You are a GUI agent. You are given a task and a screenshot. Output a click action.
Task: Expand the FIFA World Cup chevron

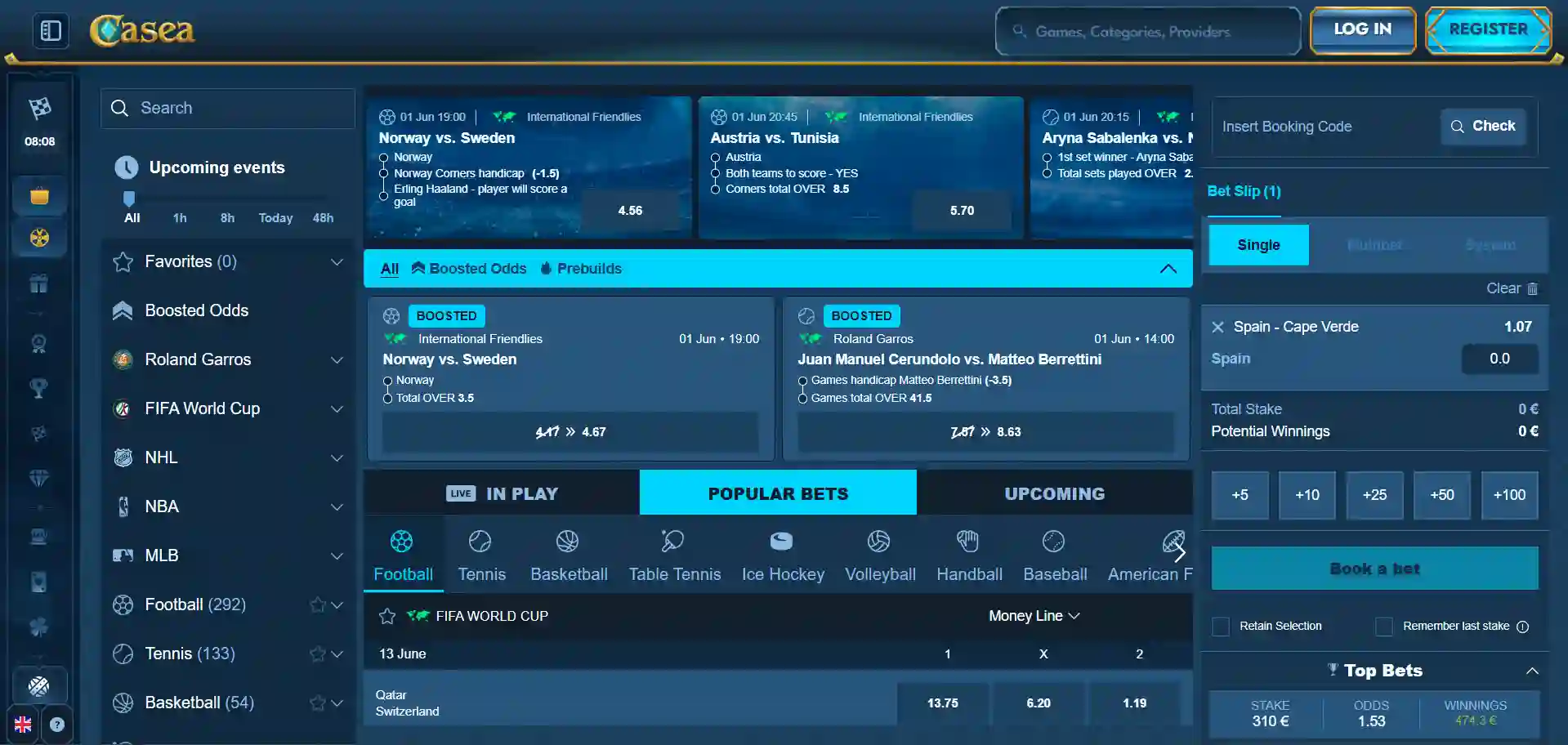click(337, 408)
